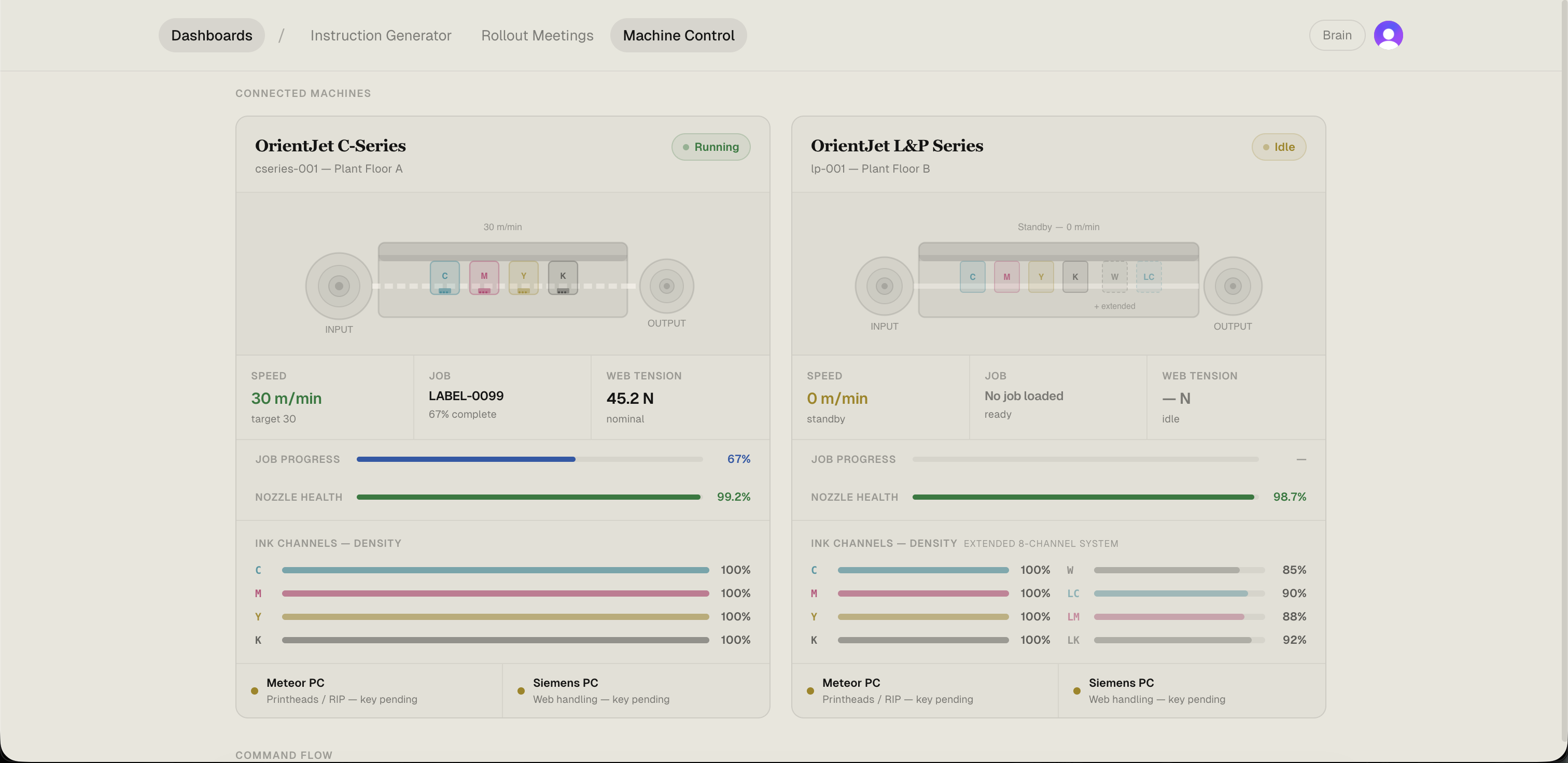1568x763 pixels.
Task: Click the OUTPUT roller icon on L&P Series
Action: (x=1233, y=286)
